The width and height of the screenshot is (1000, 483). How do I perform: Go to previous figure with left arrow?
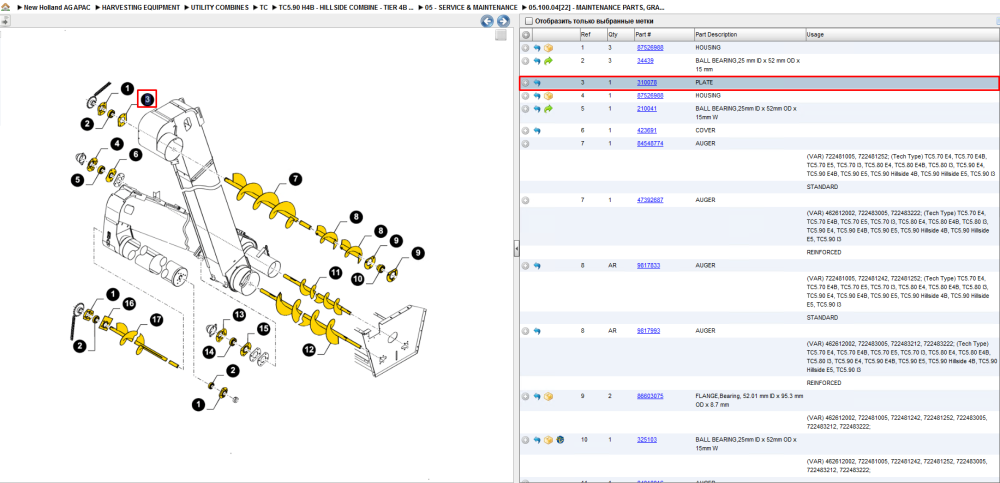[x=487, y=21]
